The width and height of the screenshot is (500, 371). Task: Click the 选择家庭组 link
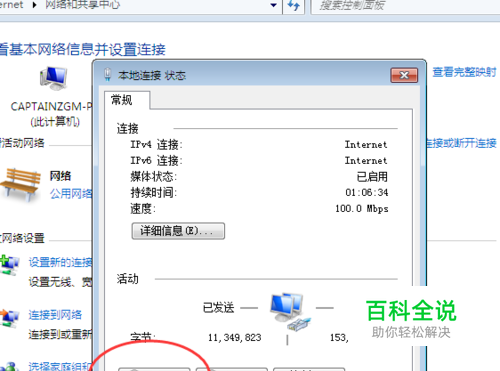click(60, 366)
